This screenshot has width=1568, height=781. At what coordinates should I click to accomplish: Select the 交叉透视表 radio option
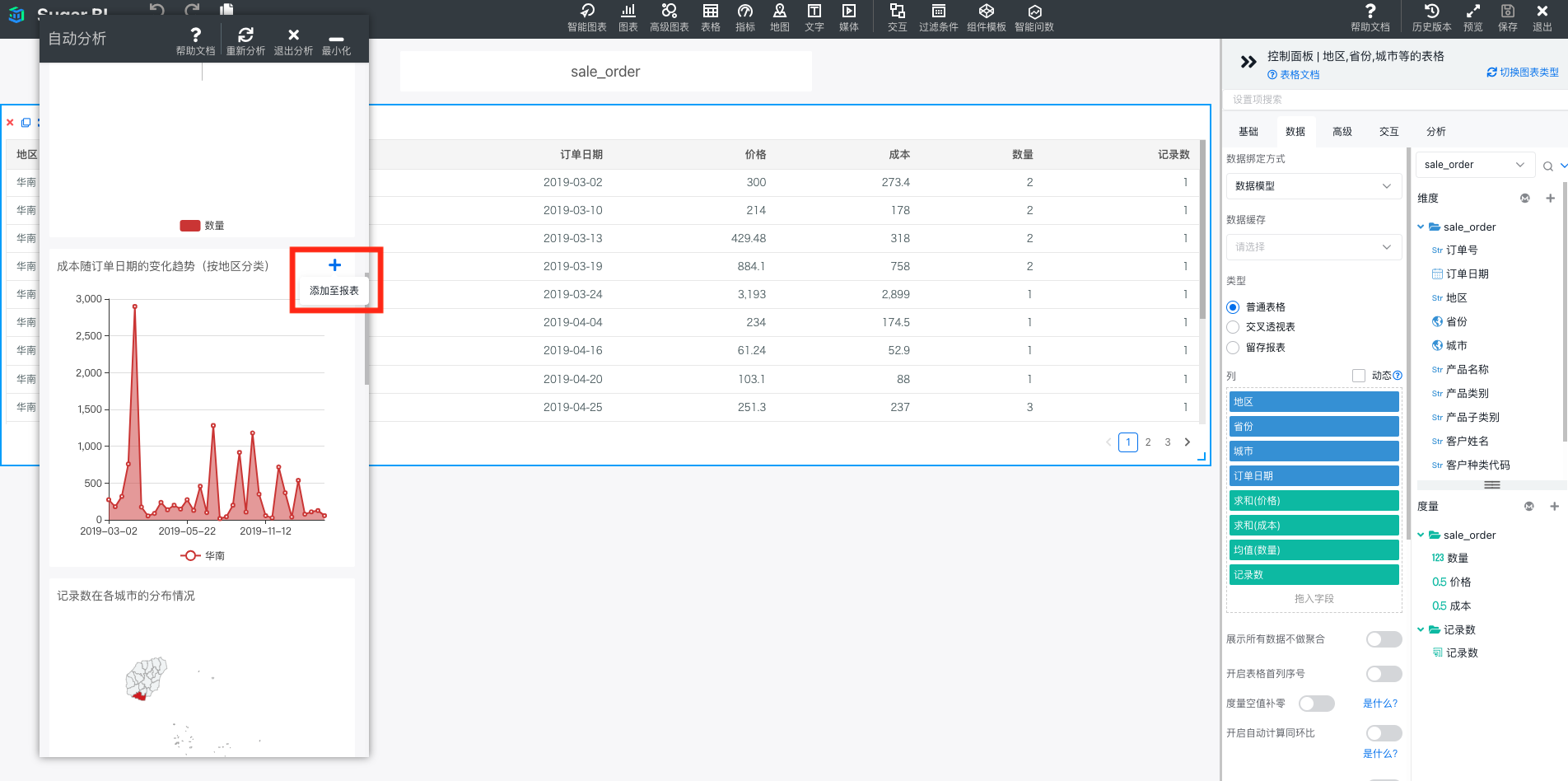[x=1233, y=327]
